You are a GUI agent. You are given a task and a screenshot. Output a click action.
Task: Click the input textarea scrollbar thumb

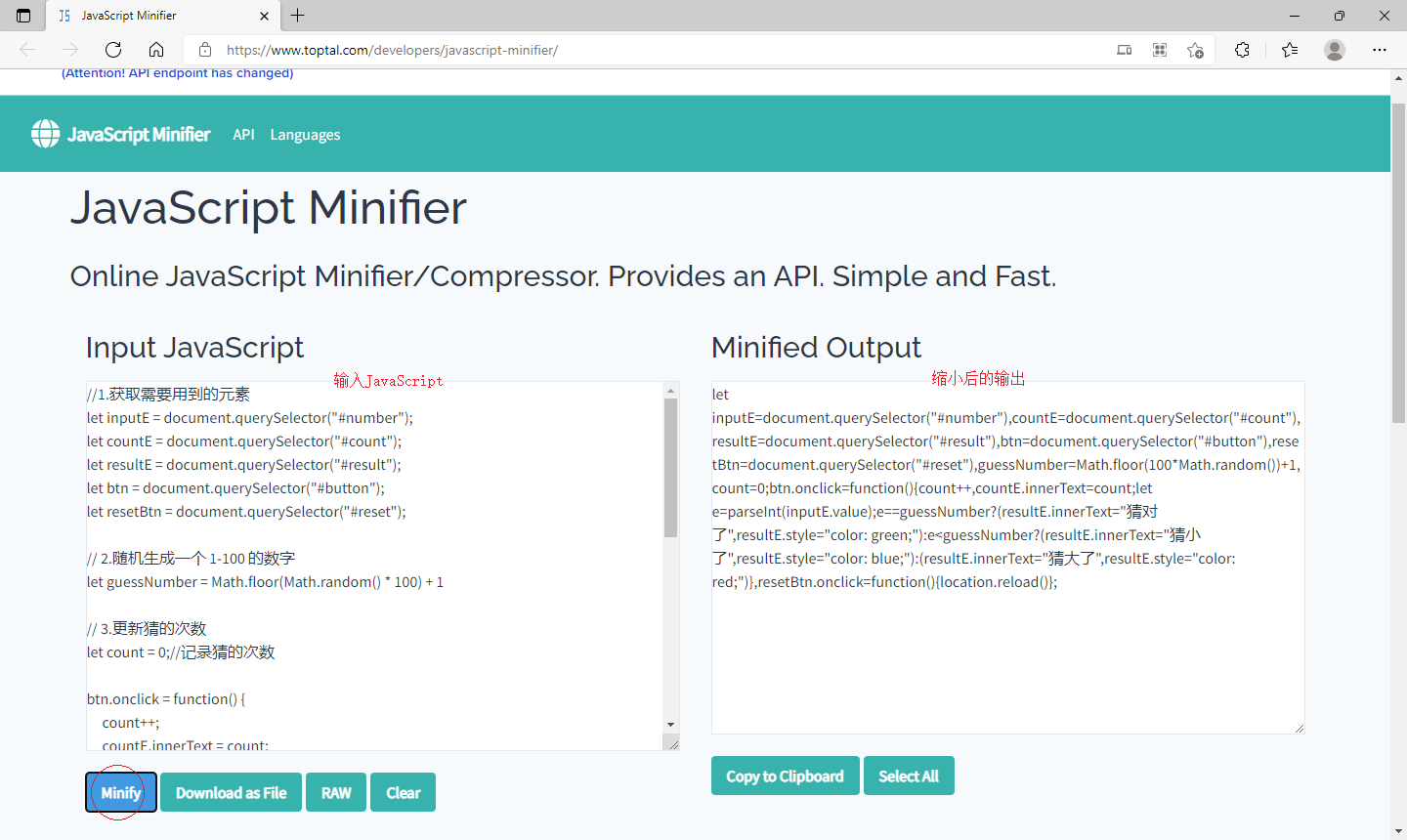point(670,468)
